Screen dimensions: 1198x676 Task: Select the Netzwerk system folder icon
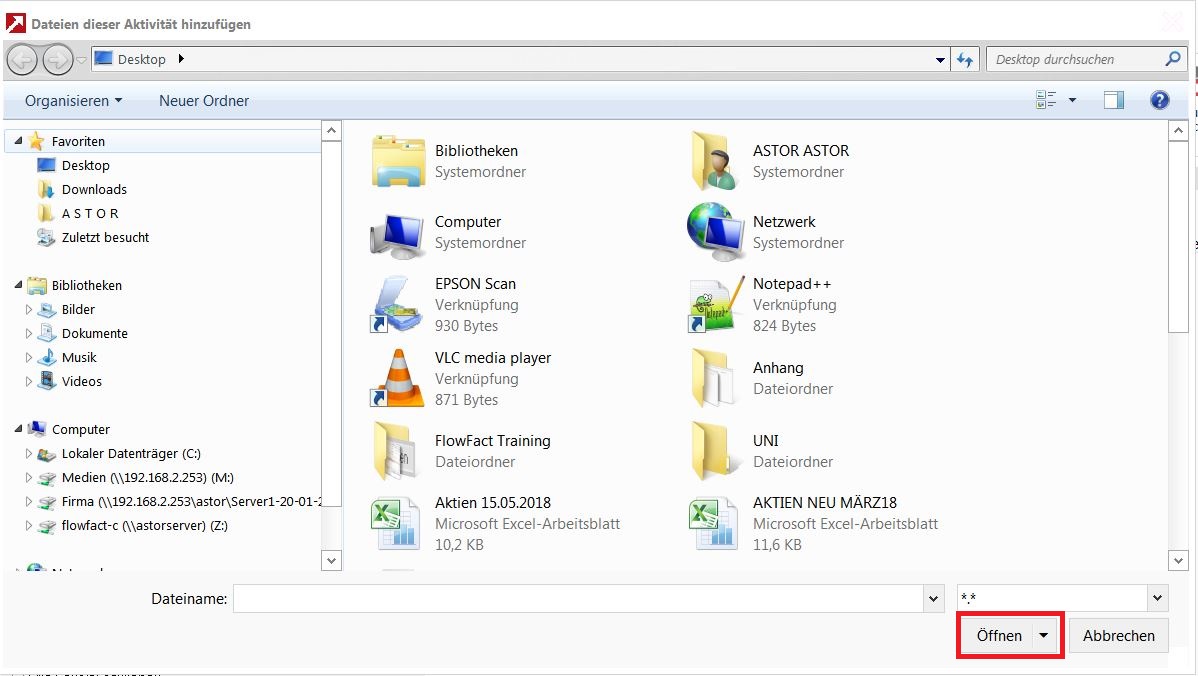[716, 232]
